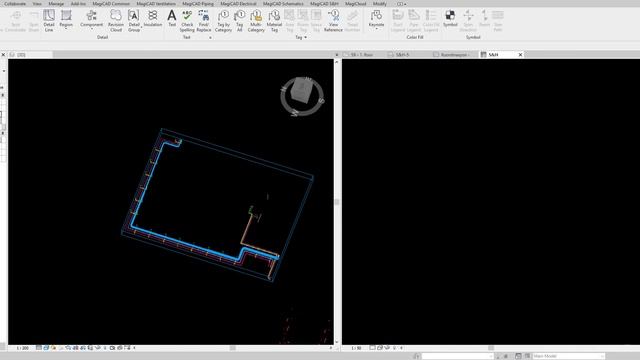Select the Insulation tool

pos(153,19)
